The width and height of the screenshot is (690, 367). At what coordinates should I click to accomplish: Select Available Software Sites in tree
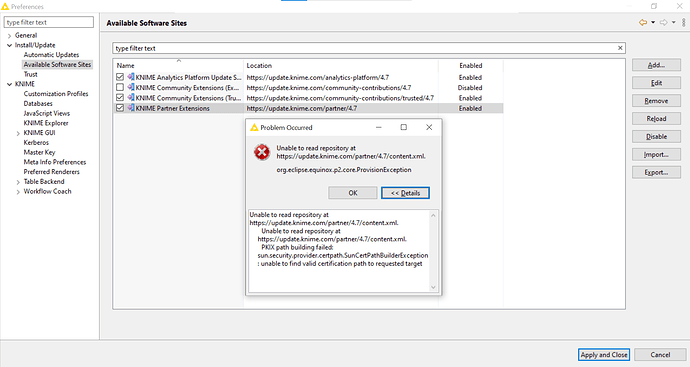[x=57, y=64]
